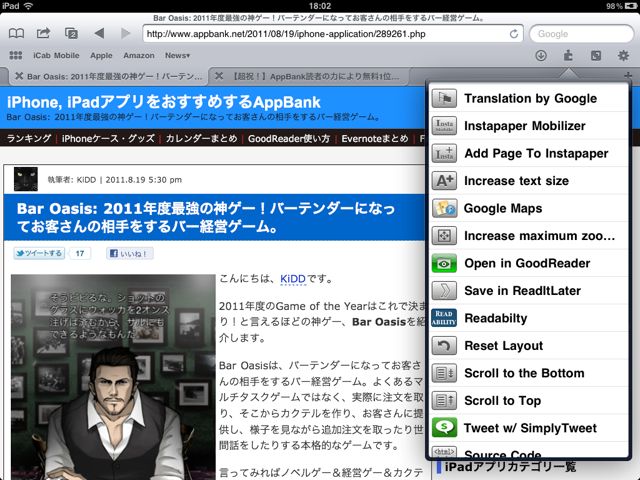Open the settings gear icon
Image resolution: width=640 pixels, height=480 pixels.
[x=623, y=55]
